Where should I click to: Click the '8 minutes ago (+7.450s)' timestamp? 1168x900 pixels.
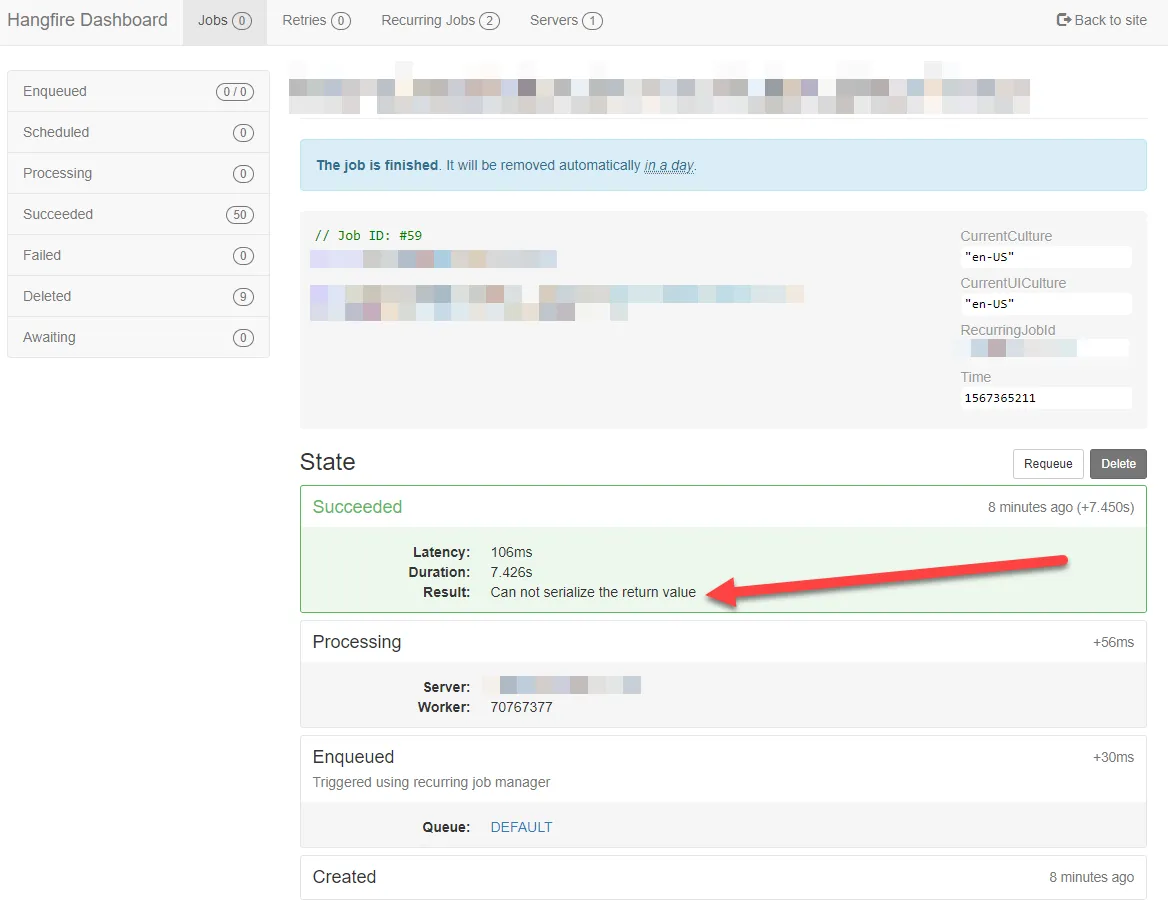[x=1061, y=507]
